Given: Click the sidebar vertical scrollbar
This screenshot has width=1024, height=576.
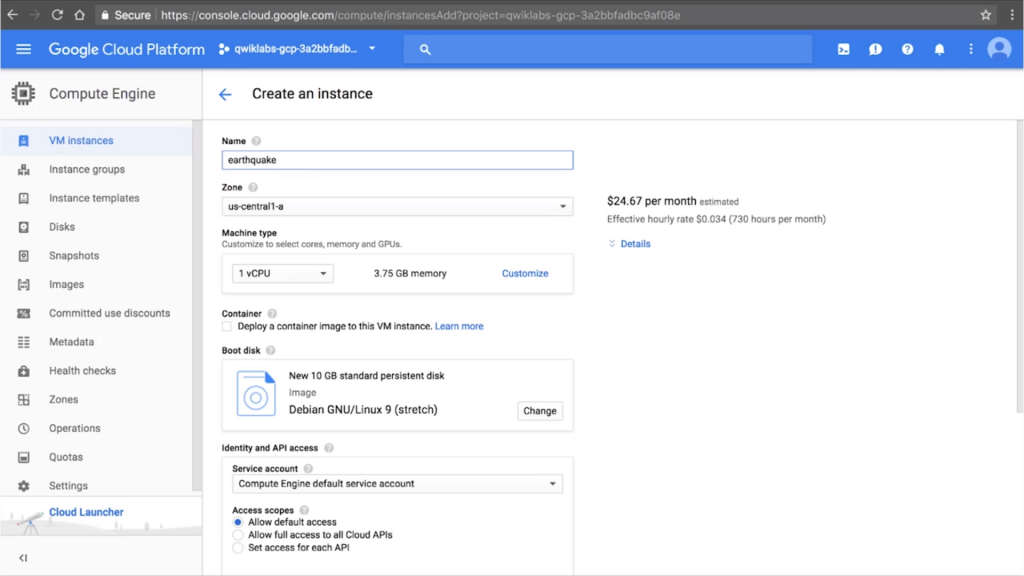Looking at the screenshot, I should click(x=197, y=305).
